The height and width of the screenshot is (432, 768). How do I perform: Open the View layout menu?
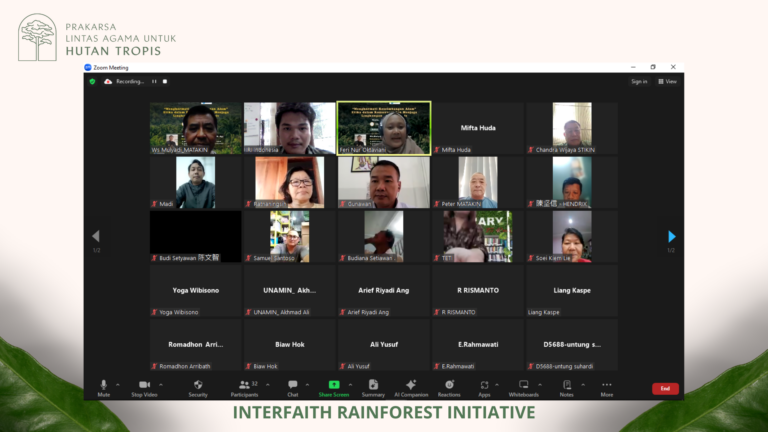(x=668, y=81)
